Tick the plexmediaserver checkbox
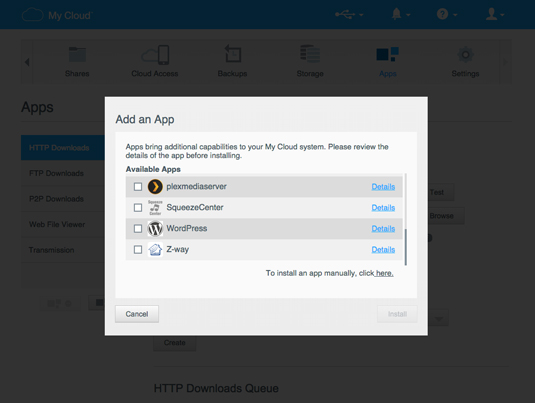 [x=138, y=187]
